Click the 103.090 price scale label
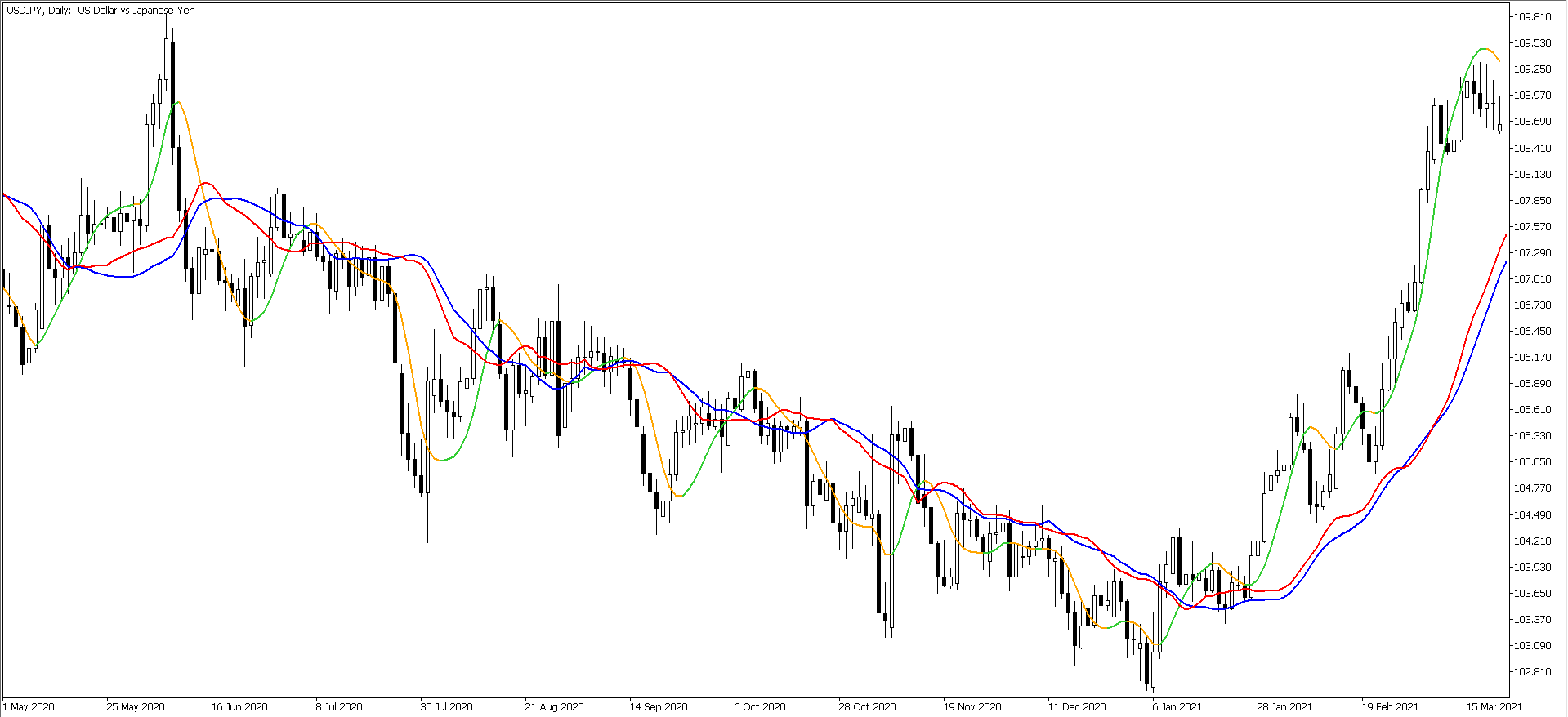Screen dimensions: 1568x717 point(1532,645)
